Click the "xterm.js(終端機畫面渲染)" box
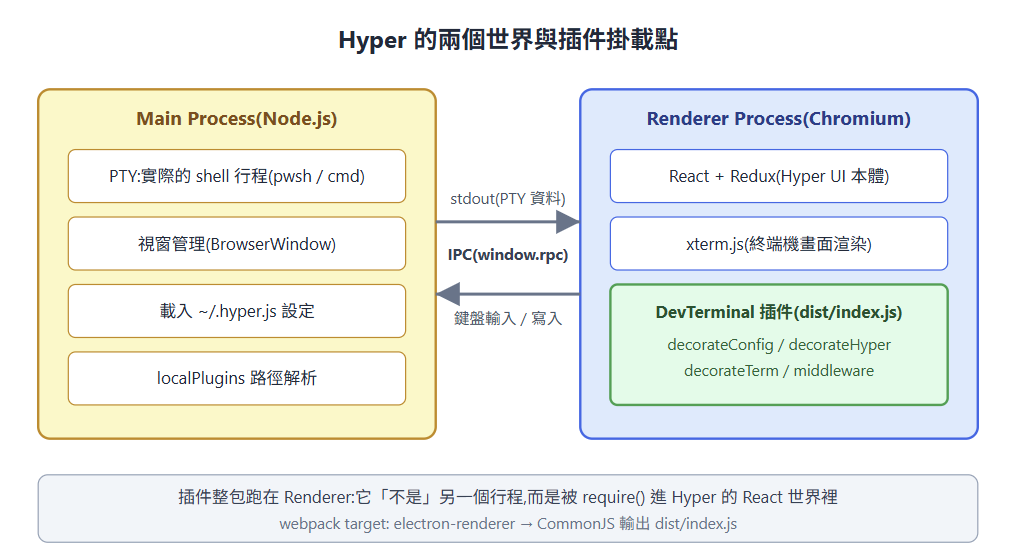Image resolution: width=1018 pixels, height=553 pixels. tap(779, 243)
